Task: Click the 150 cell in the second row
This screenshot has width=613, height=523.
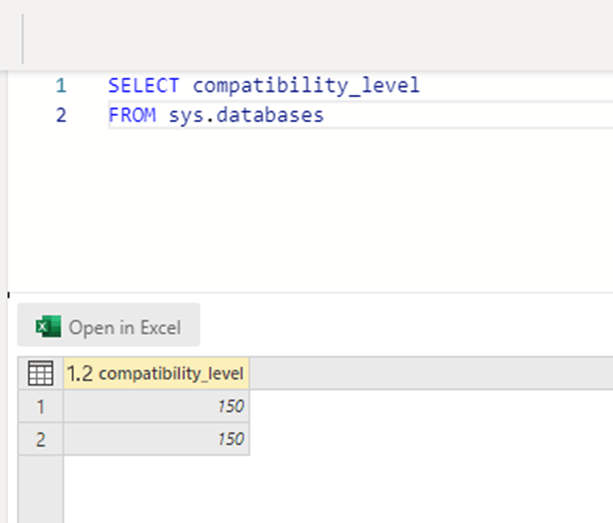Action: (156, 439)
